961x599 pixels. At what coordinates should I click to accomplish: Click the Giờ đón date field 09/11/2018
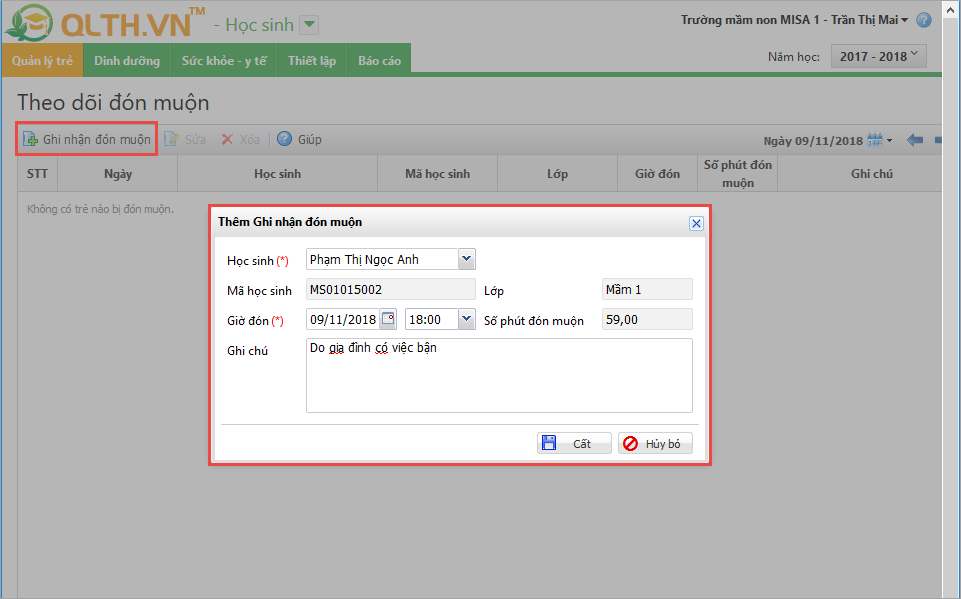(x=343, y=319)
